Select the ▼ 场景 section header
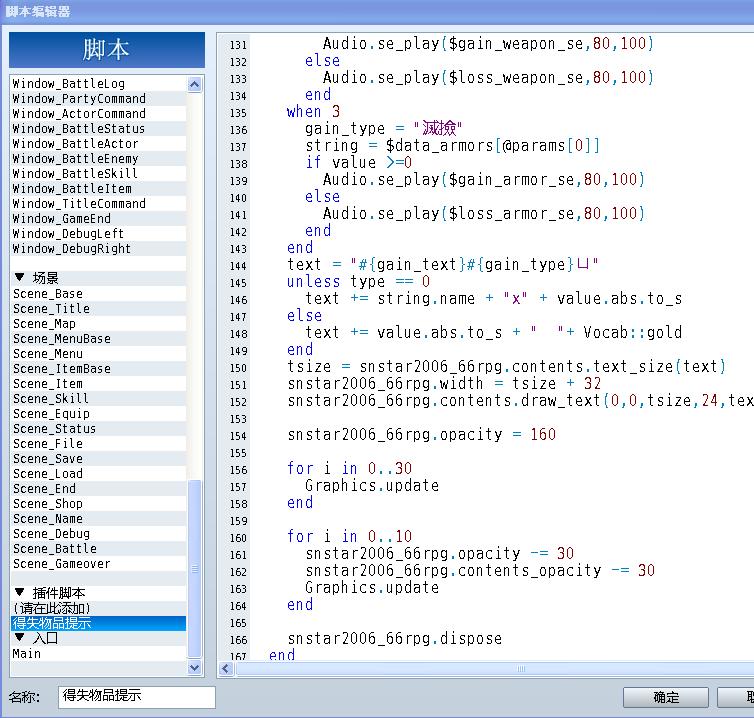Image resolution: width=754 pixels, height=718 pixels. tap(98, 278)
